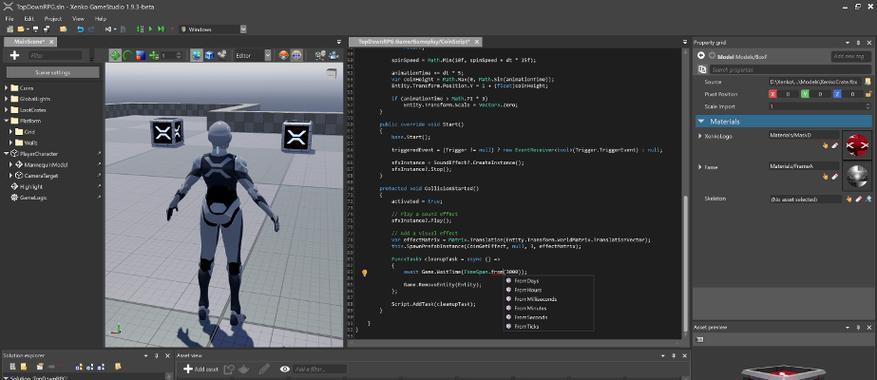Click the code editor vertical scrollbar
Viewport: 877px width, 380px height.
[686, 263]
